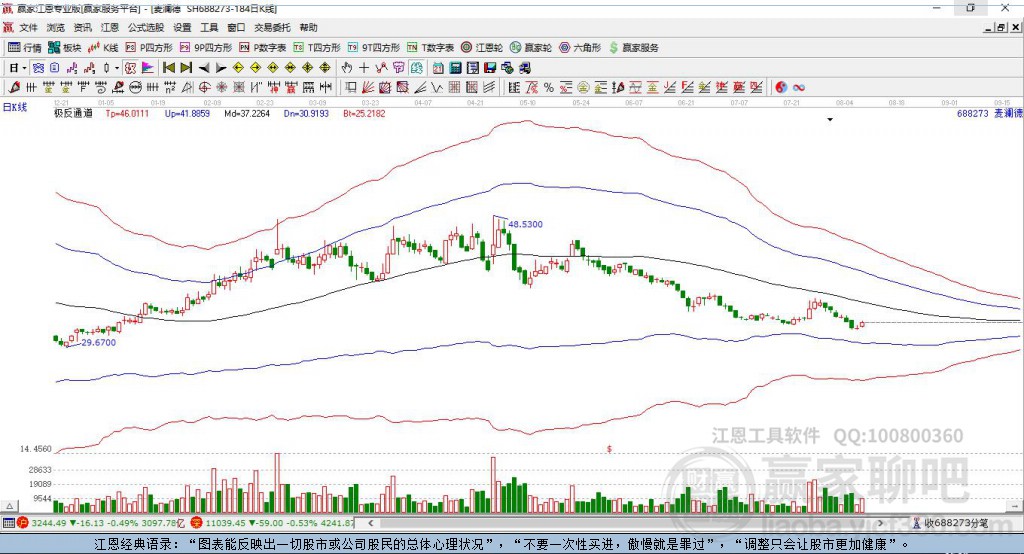This screenshot has width=1024, height=554.
Task: Open the 浏览 menu
Action: click(56, 27)
